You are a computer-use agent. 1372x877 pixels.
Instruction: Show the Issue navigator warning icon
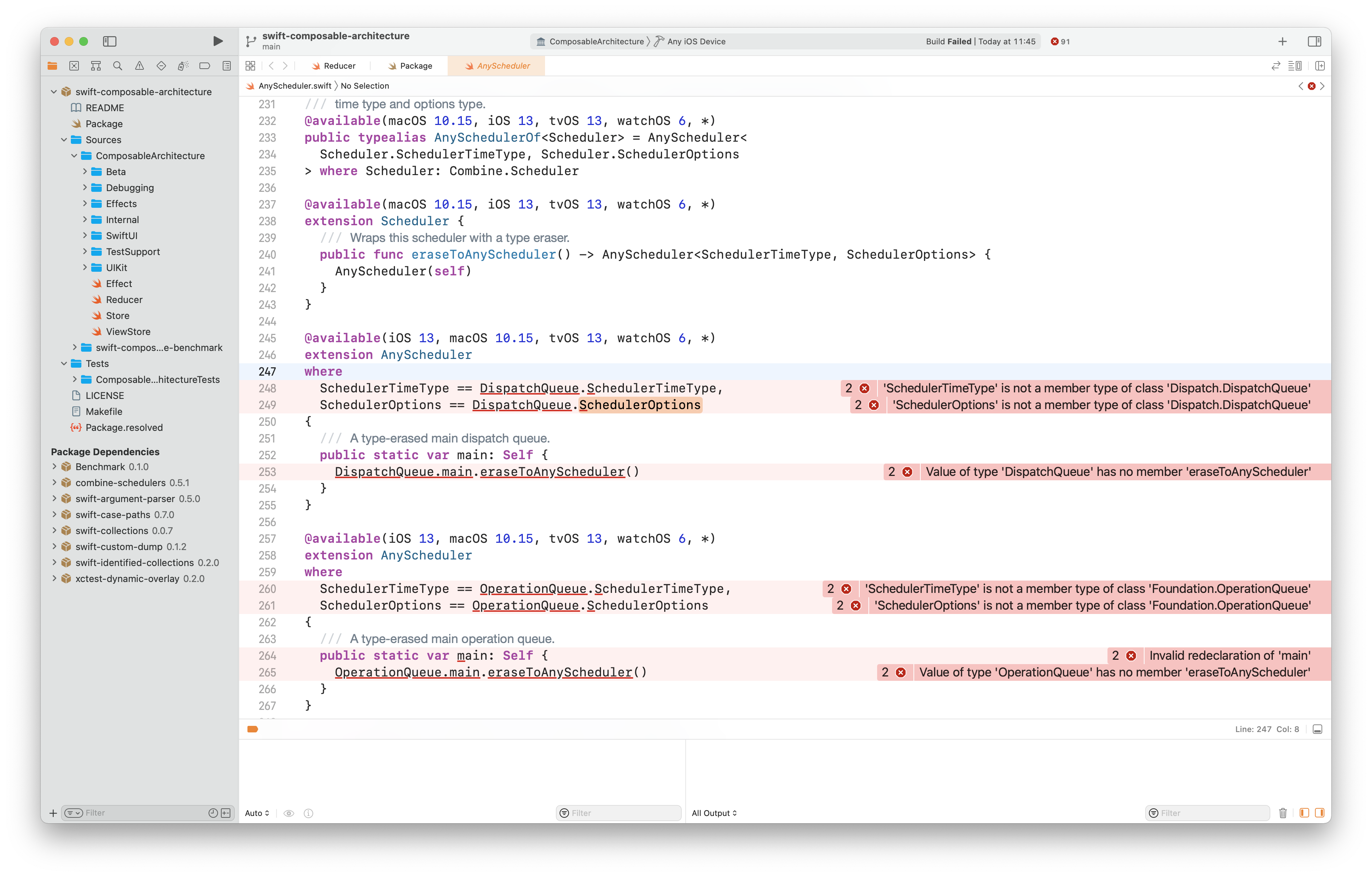point(140,65)
